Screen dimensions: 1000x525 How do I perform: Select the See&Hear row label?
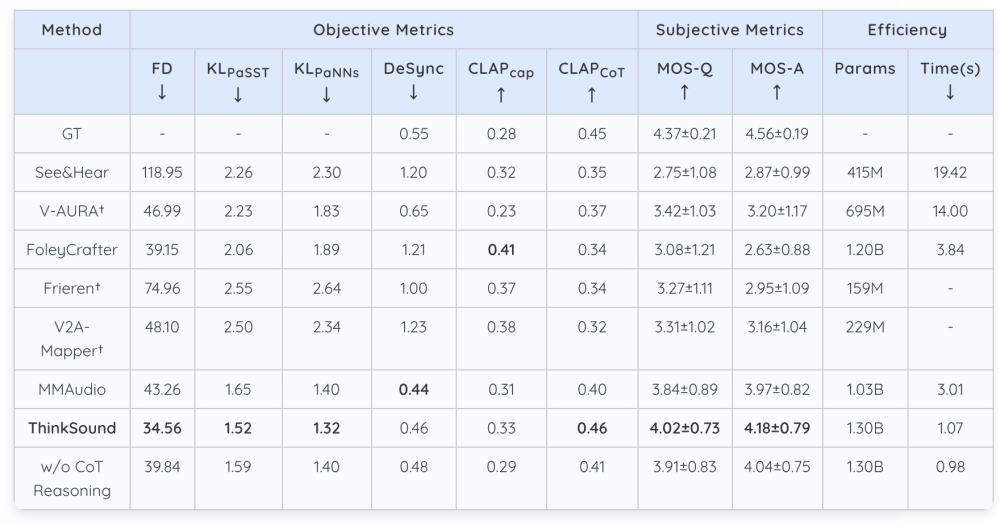click(72, 172)
